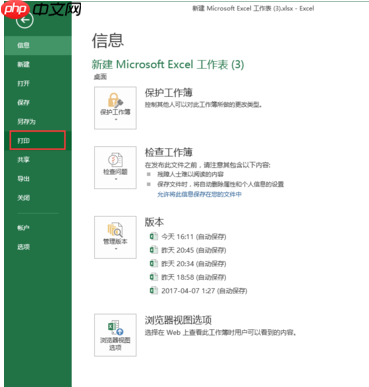The width and height of the screenshot is (369, 387).
Task: Choose 另存为 (Save As) in the sidebar
Action: coord(38,121)
